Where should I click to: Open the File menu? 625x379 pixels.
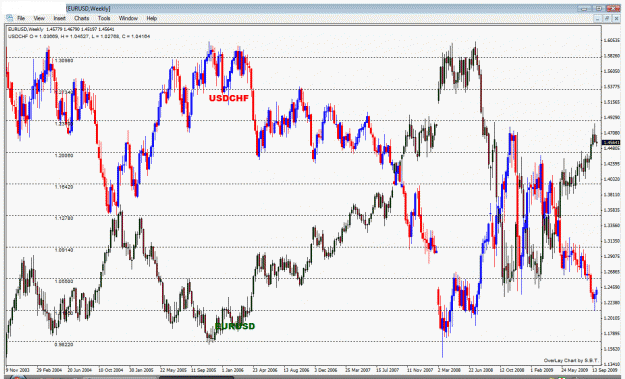click(x=21, y=18)
